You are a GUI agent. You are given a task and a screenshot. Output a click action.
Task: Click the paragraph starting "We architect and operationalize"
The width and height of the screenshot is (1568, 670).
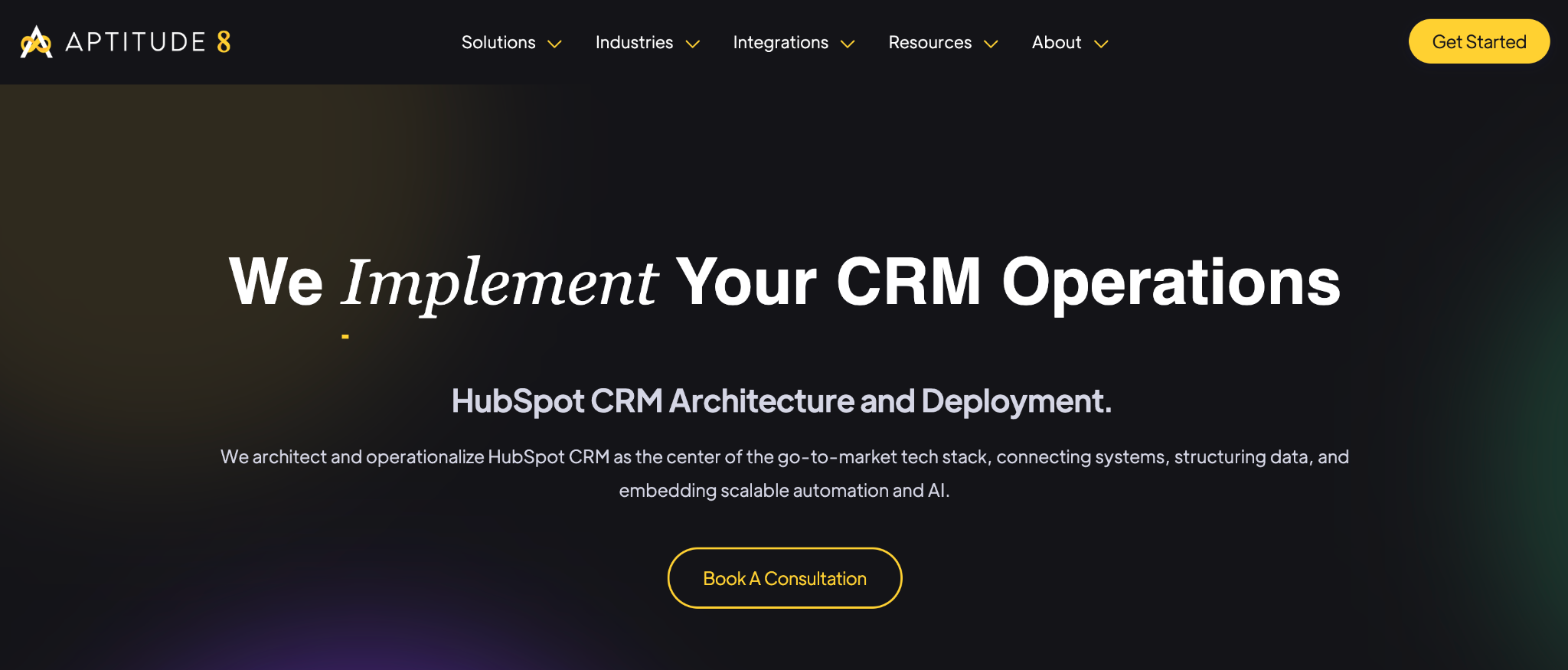(785, 473)
